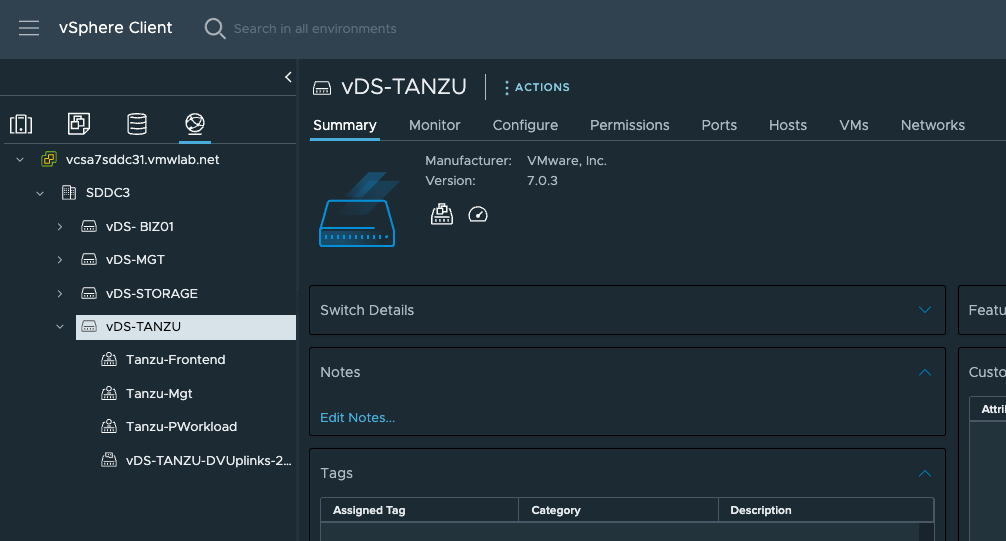
Task: Open the Summary tab
Action: tap(345, 125)
